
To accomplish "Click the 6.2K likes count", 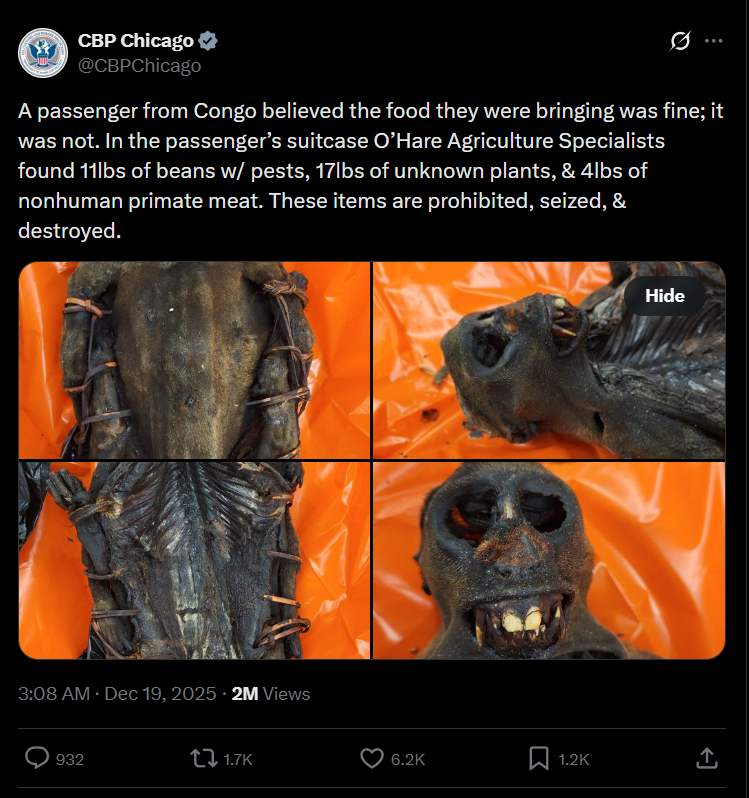I will 408,759.
